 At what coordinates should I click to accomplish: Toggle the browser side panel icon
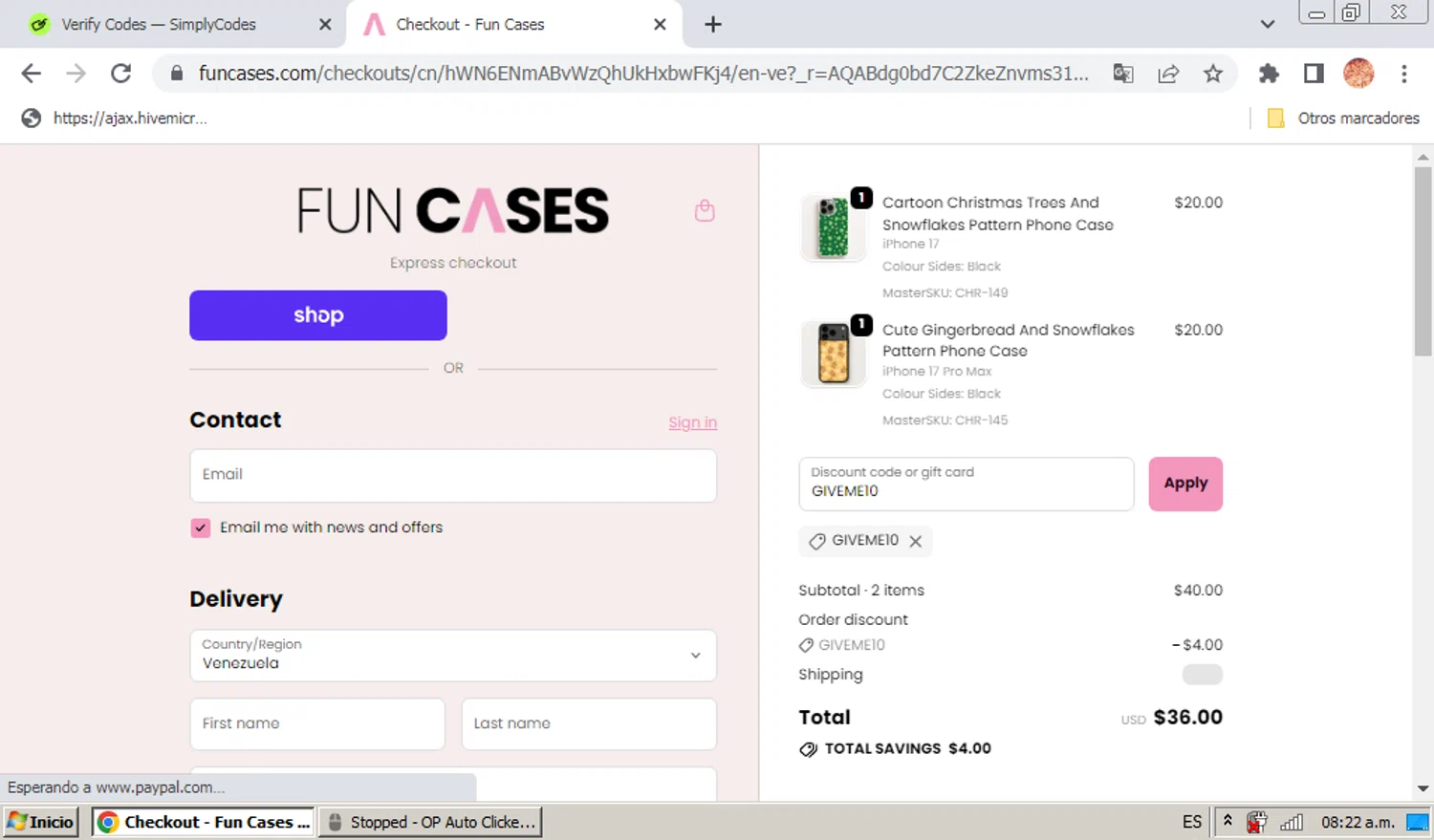click(x=1314, y=74)
